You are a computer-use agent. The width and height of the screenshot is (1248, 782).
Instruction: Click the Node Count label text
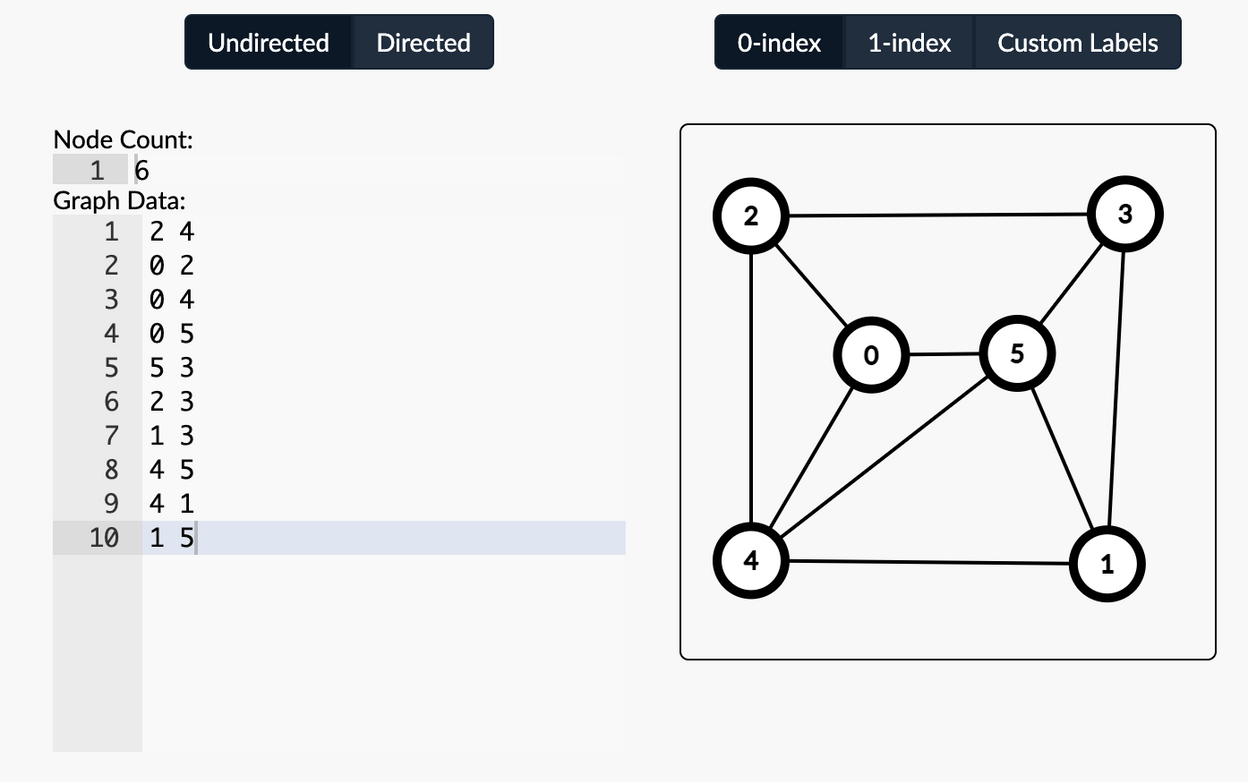pos(123,139)
